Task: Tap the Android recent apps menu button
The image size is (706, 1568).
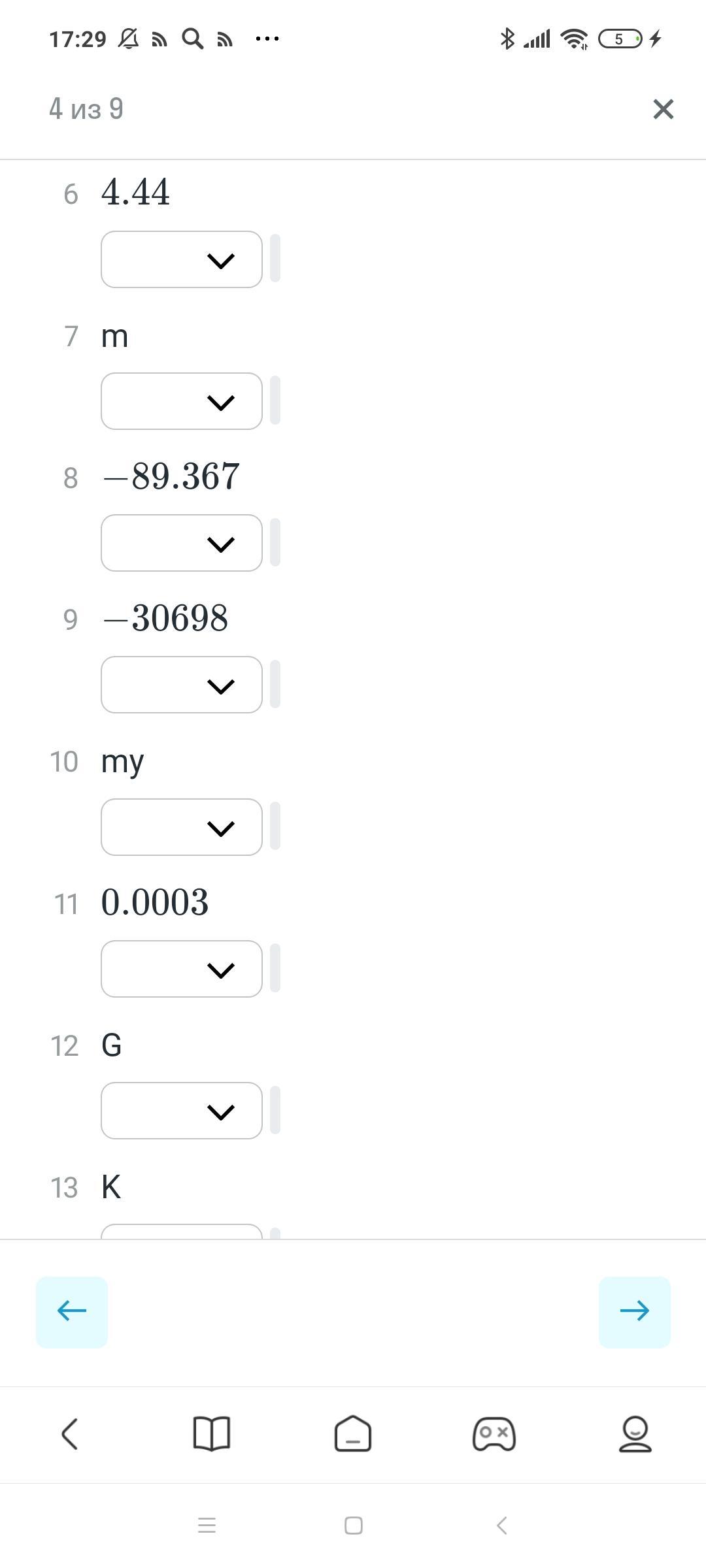Action: tap(207, 1526)
